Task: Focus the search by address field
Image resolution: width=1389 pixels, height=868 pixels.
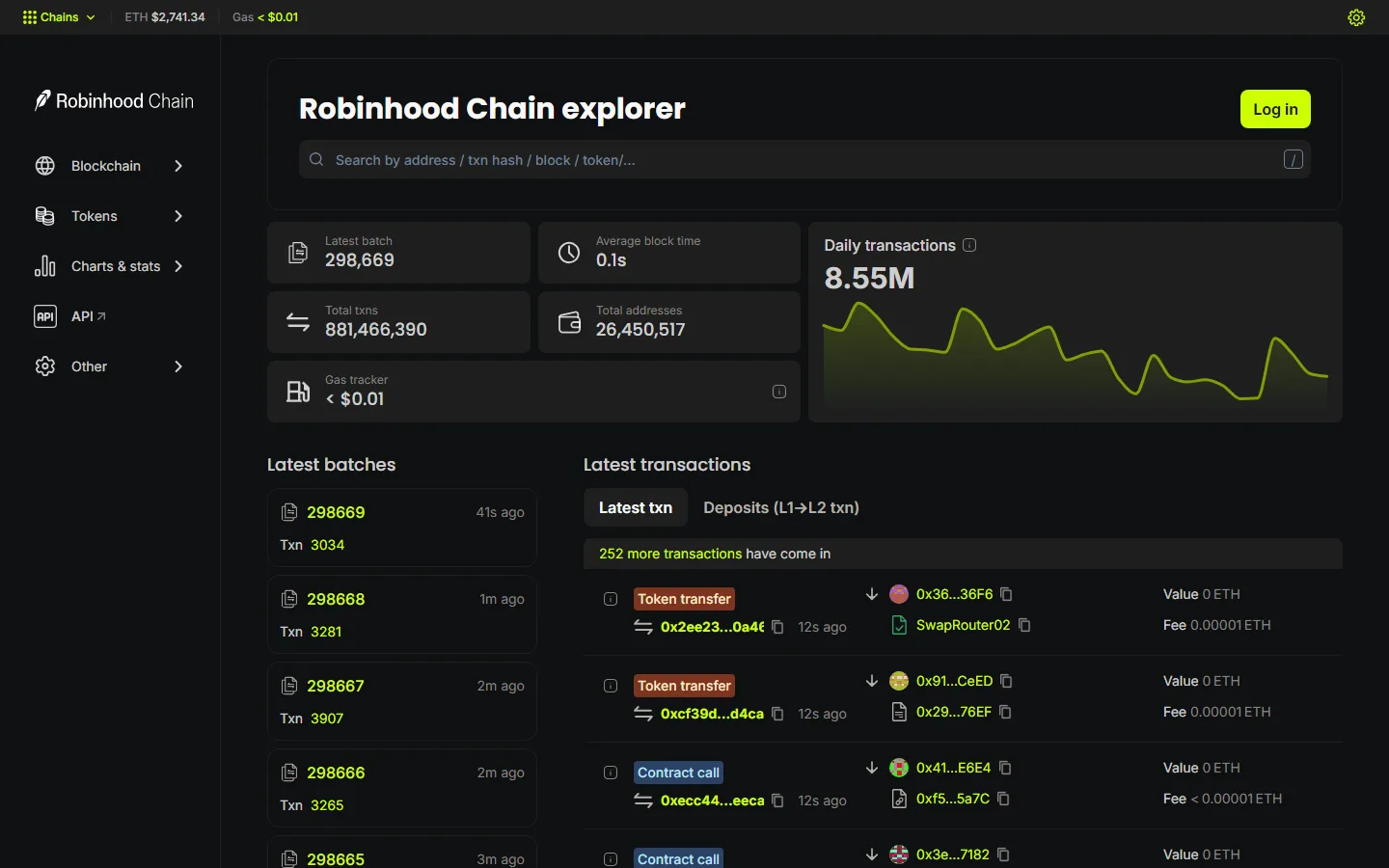Action: coord(804,160)
